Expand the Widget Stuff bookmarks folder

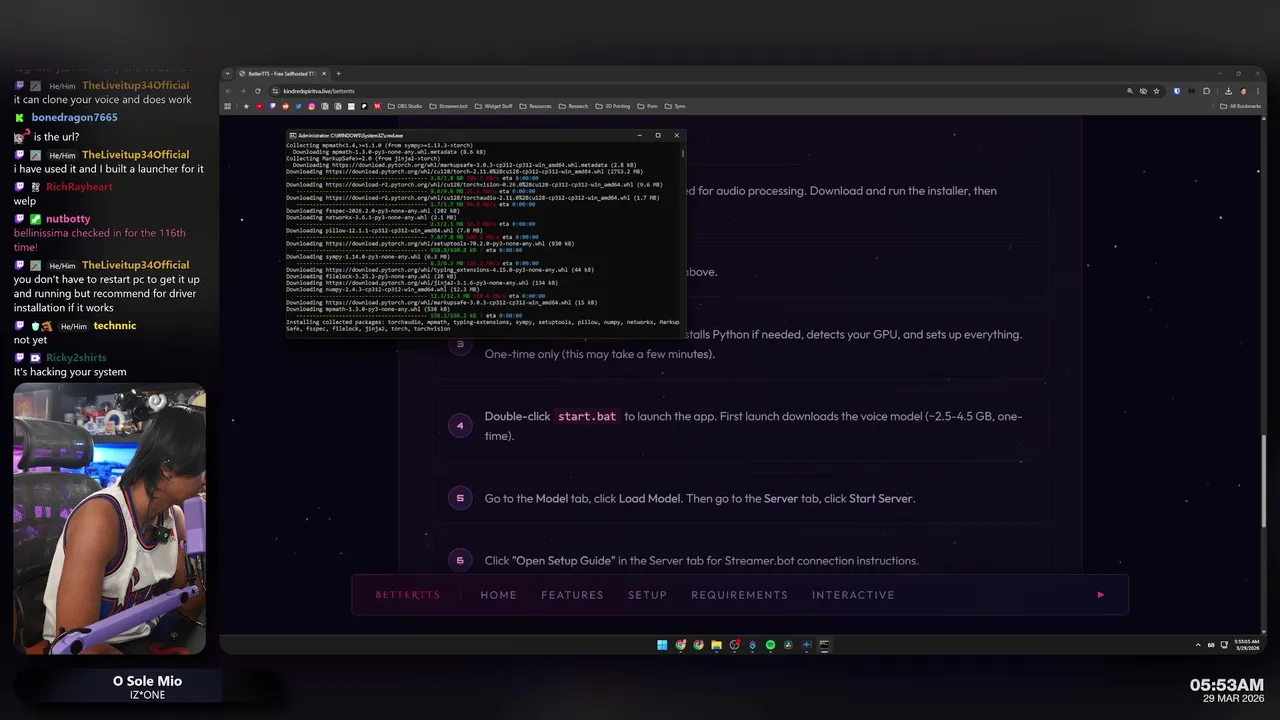(x=494, y=106)
